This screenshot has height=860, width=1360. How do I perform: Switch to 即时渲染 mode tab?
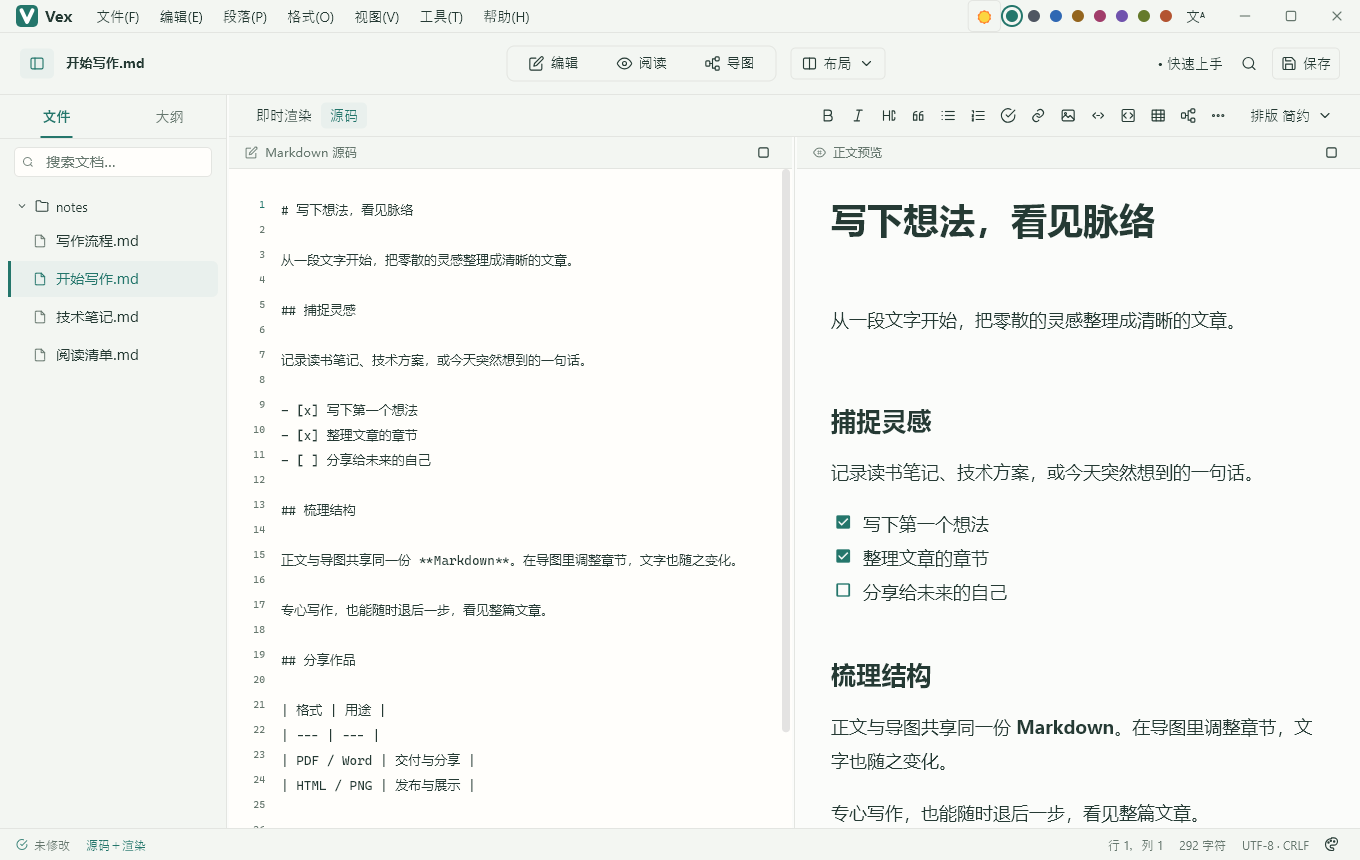(284, 116)
